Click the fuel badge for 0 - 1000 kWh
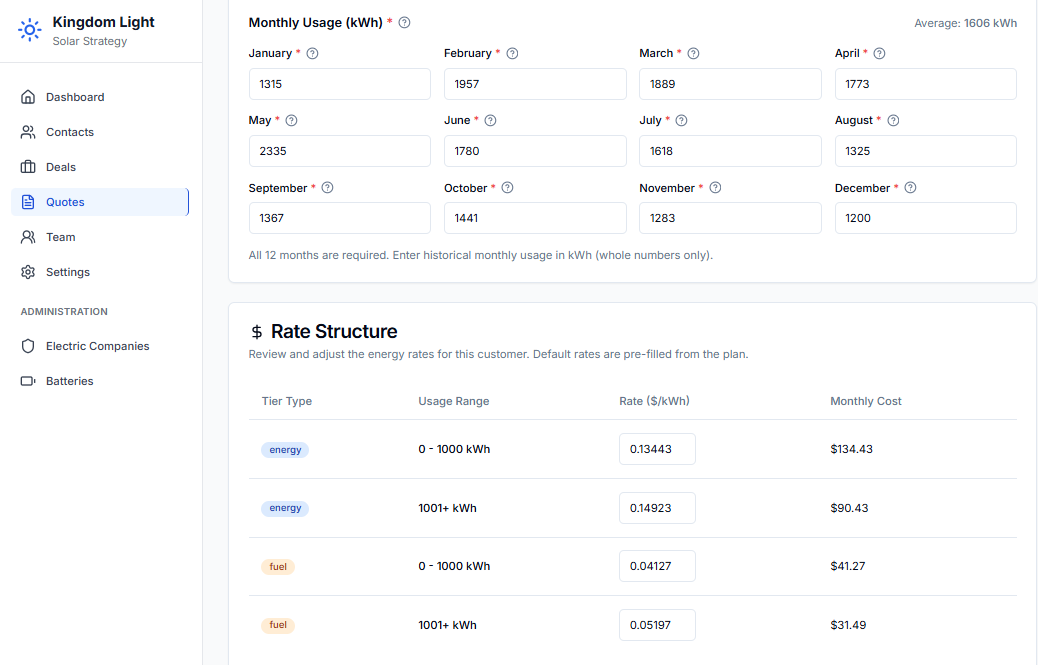1039x665 pixels. [x=278, y=567]
